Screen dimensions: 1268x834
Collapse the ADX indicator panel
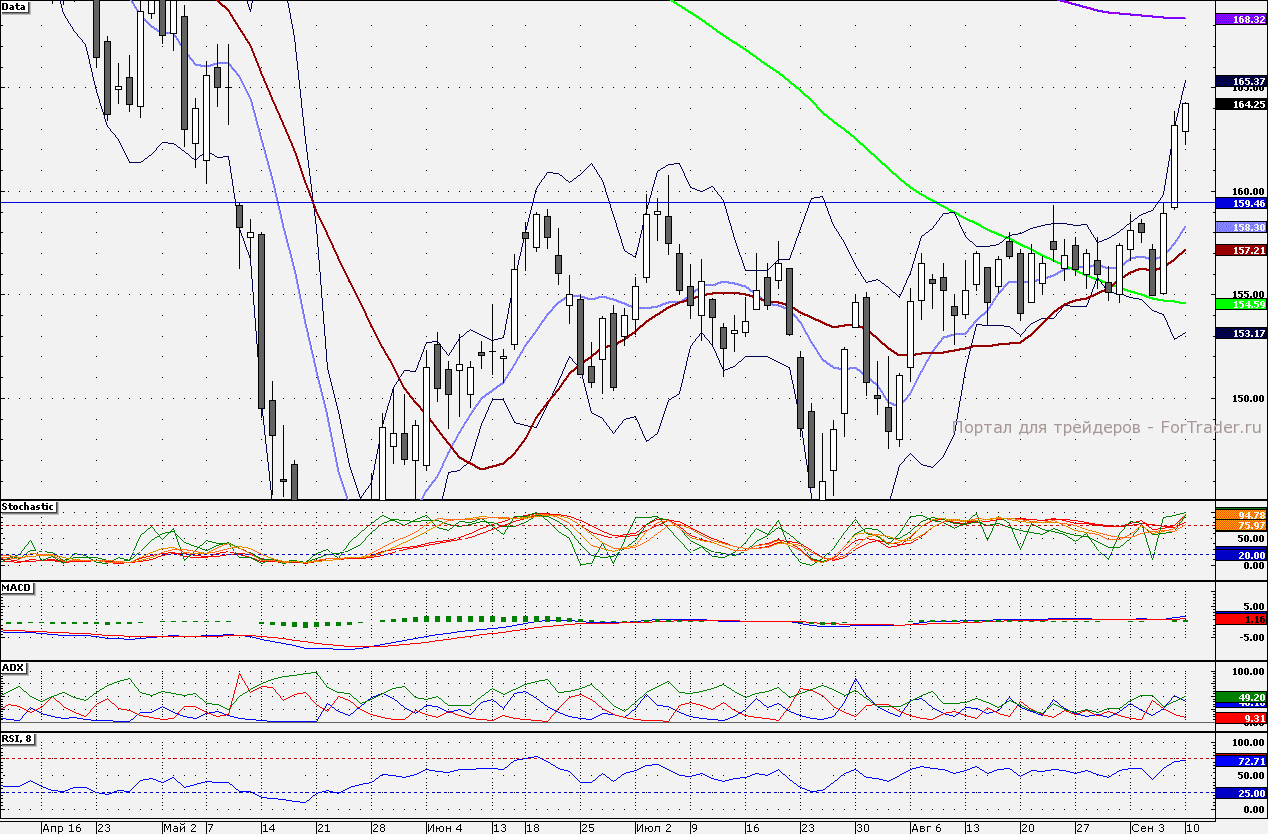click(x=13, y=667)
